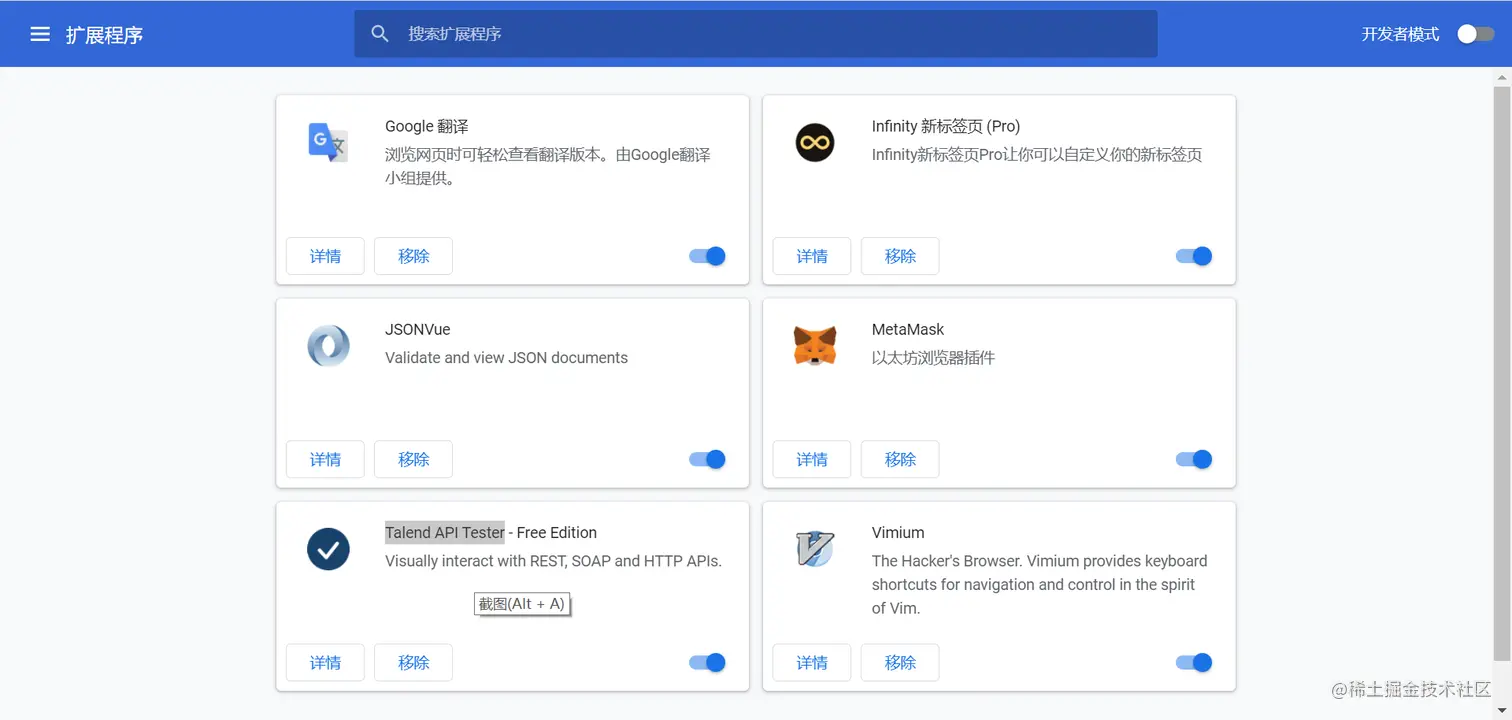Toggle developer mode switch
Viewport: 1512px width, 720px height.
(1475, 34)
